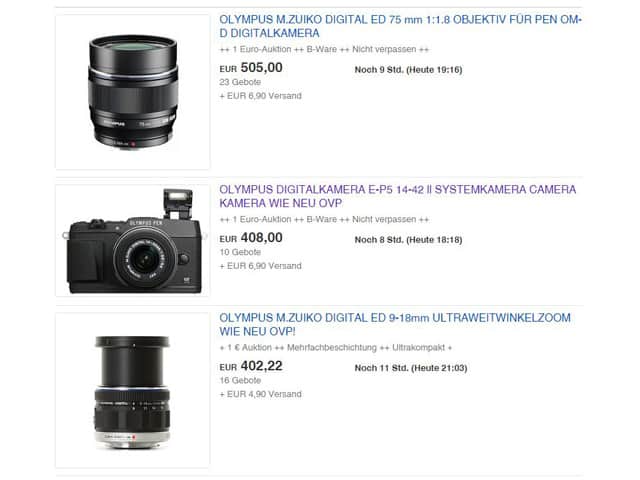Open the 9-18mm zoom lens thumbnail
Image resolution: width=640 pixels, height=480 pixels.
click(x=133, y=390)
